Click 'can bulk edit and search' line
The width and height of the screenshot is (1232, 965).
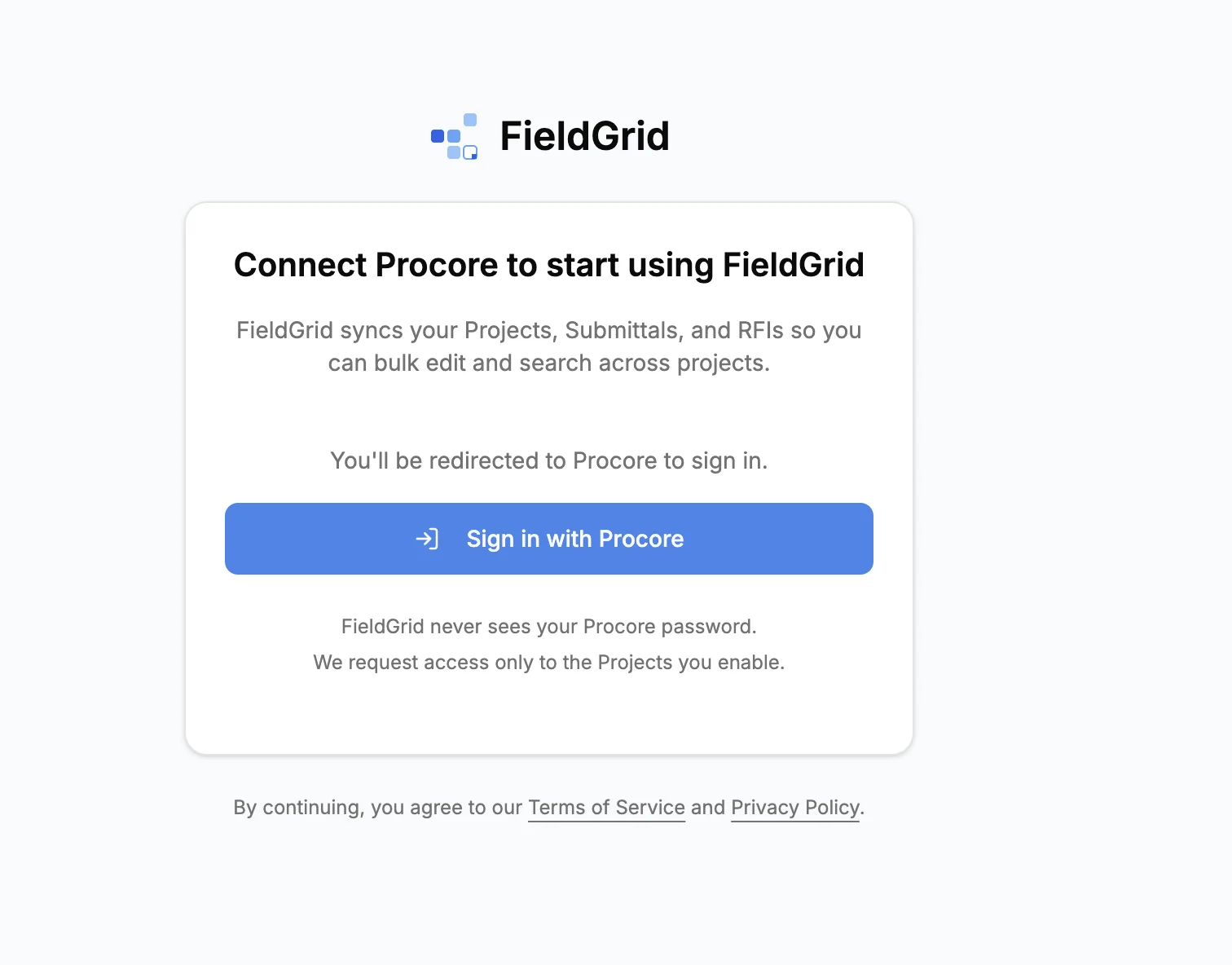(548, 363)
